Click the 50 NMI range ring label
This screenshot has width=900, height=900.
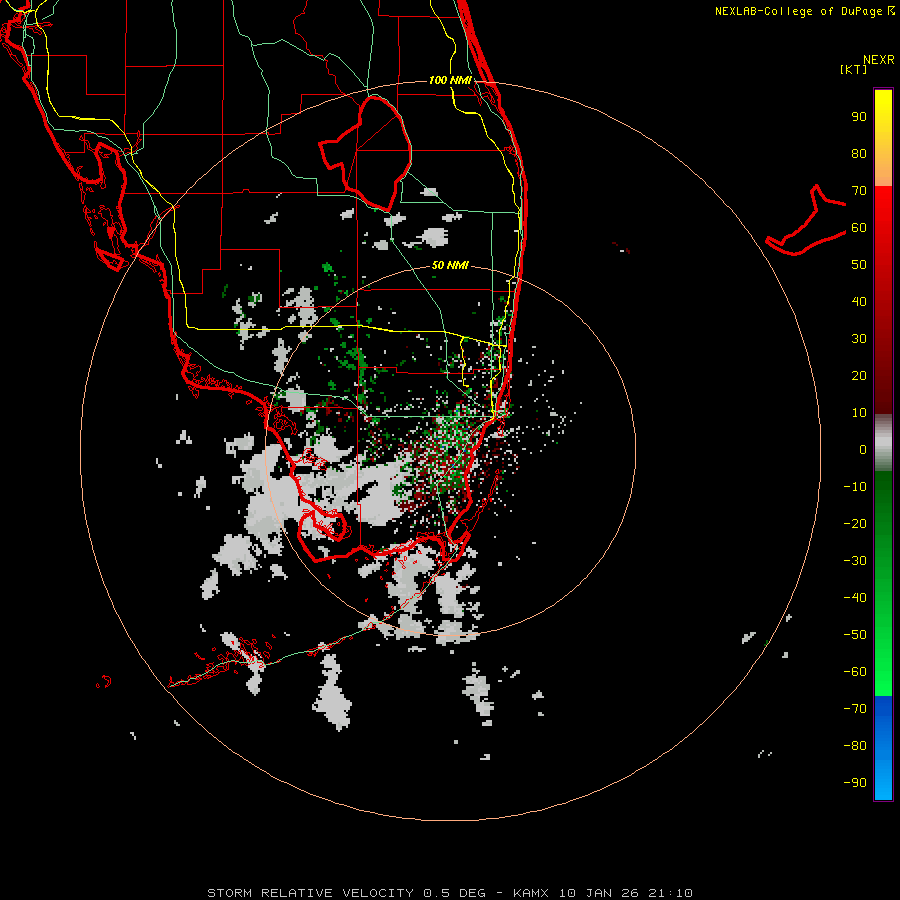point(450,265)
